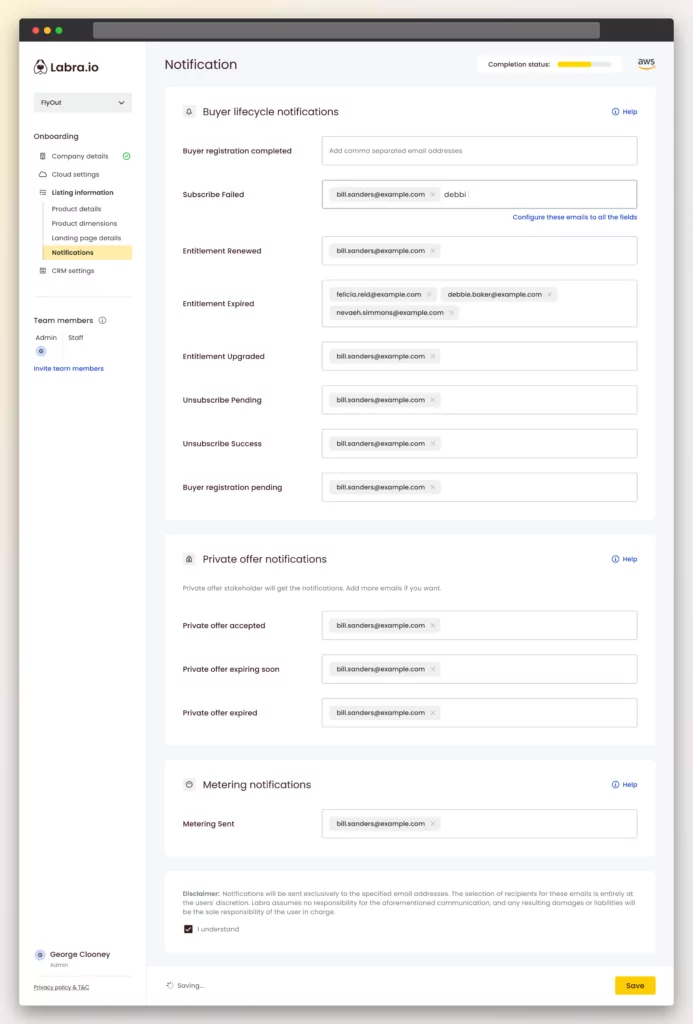This screenshot has width=693, height=1024.
Task: Remove bill.sanders email from Private offer expiring soon
Action: coord(432,669)
